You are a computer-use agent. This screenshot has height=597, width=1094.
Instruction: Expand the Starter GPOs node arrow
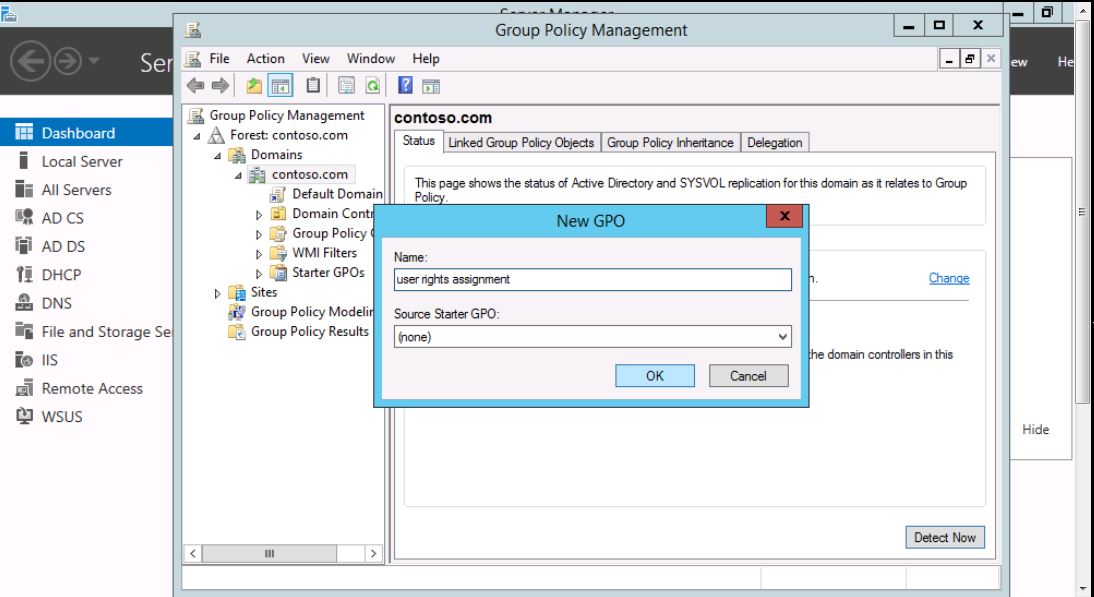(x=258, y=273)
